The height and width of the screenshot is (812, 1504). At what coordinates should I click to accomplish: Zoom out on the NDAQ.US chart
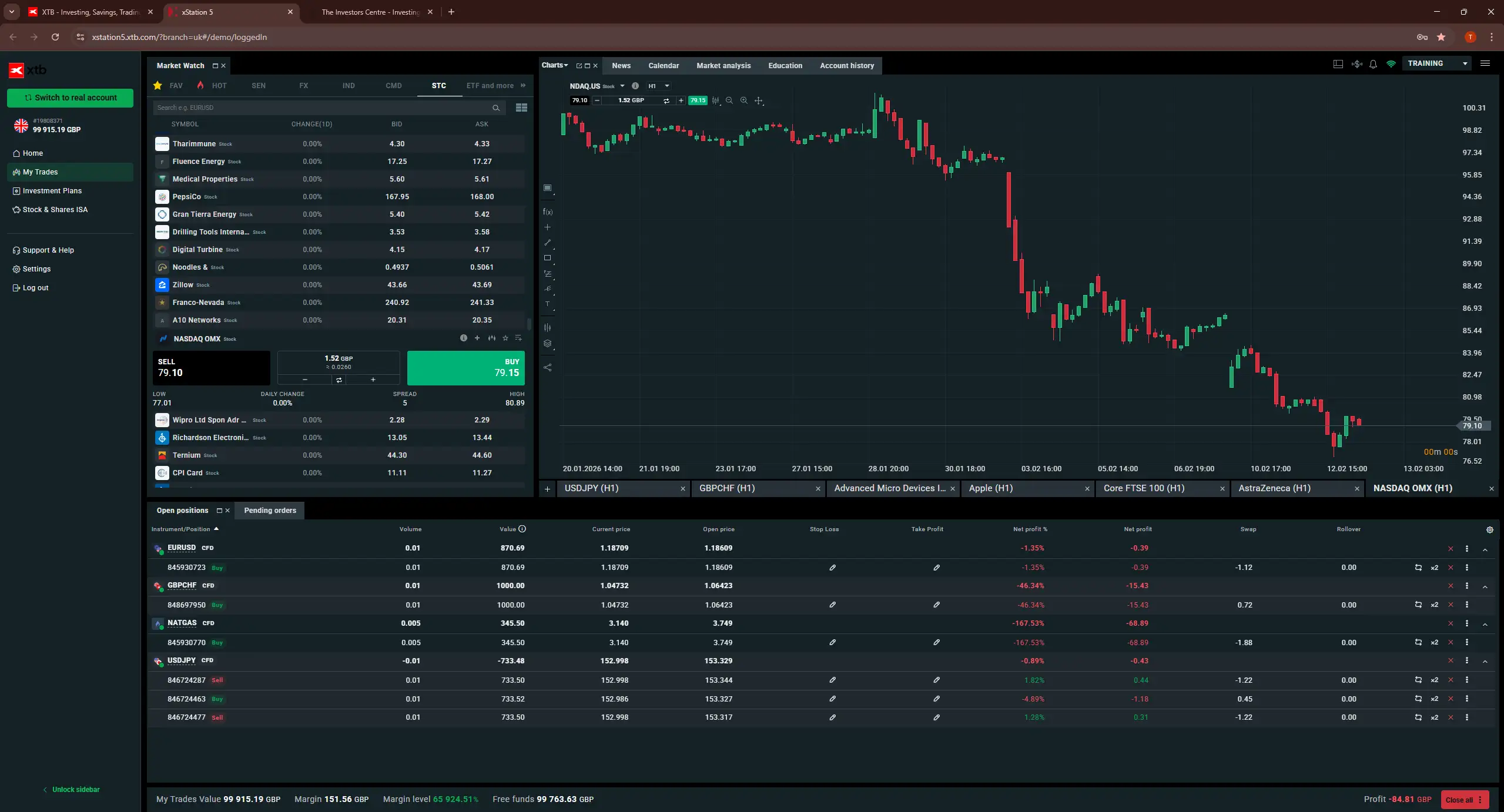(729, 100)
